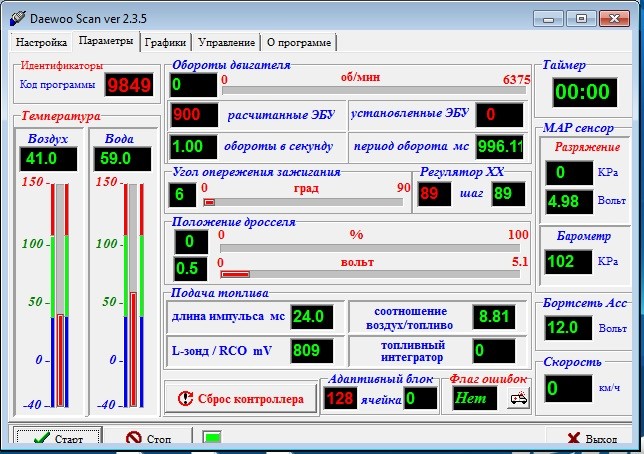Click the speed value display in км/ч
Image resolution: width=644 pixels, height=454 pixels.
coord(568,388)
